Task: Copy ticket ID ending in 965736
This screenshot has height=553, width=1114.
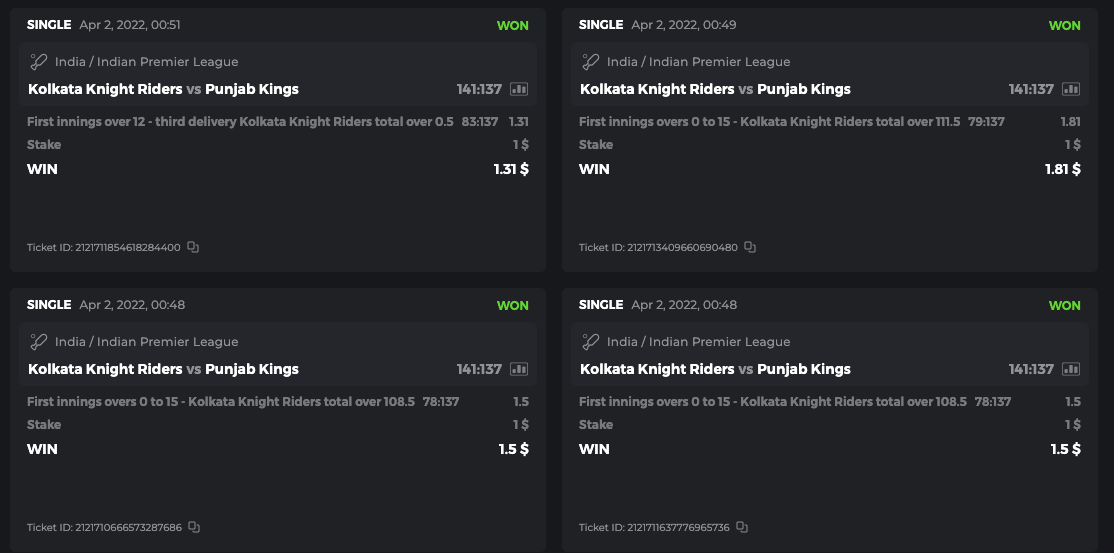Action: pyautogui.click(x=742, y=527)
